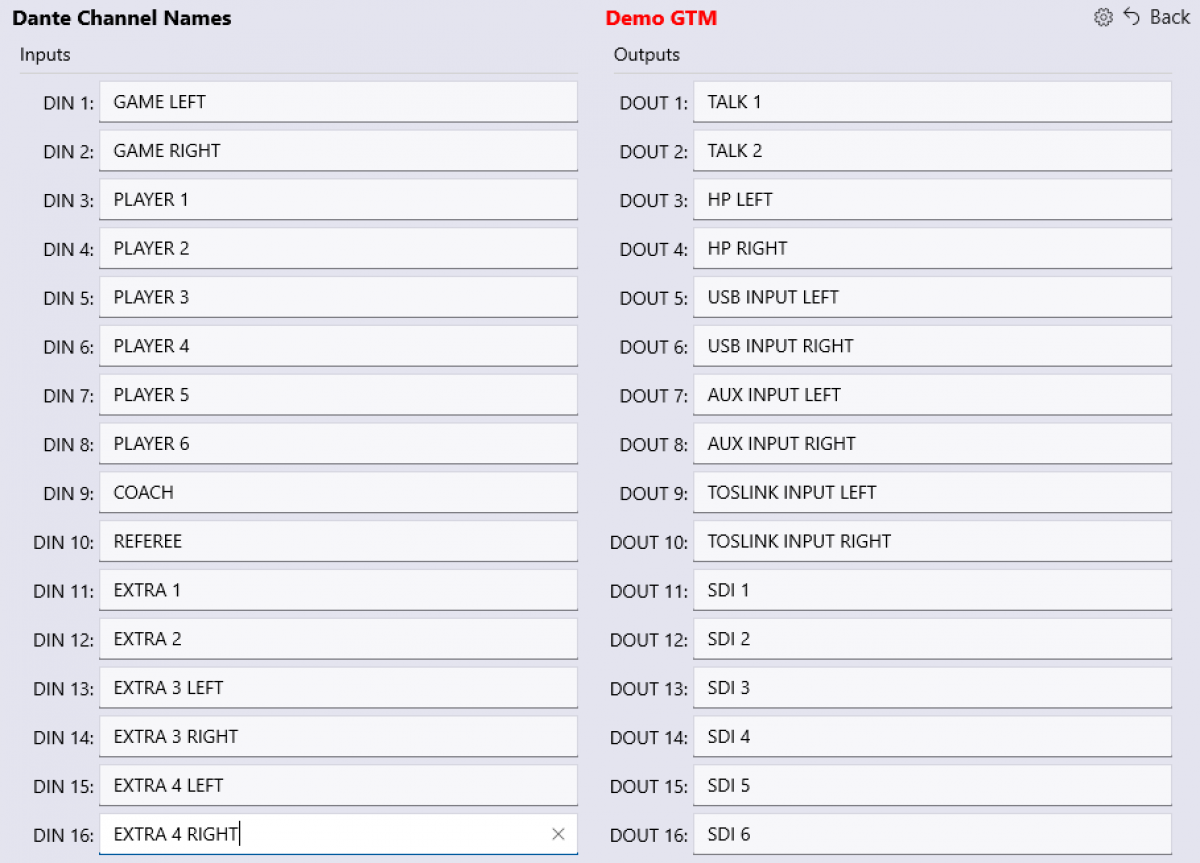Image resolution: width=1200 pixels, height=863 pixels.
Task: Edit the DIN 6 PLAYER 4 field
Action: (x=338, y=346)
